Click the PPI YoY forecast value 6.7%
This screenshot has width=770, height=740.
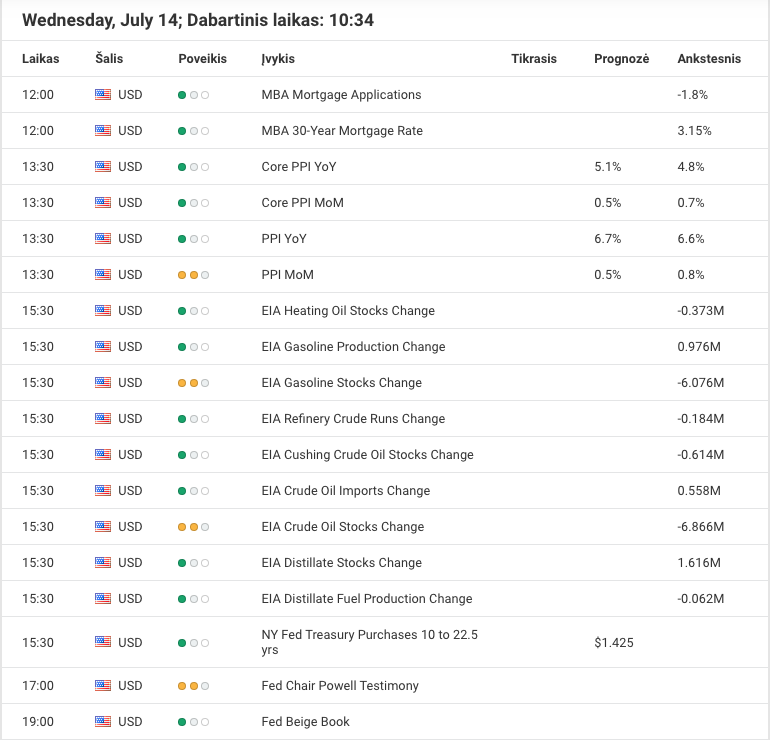[607, 239]
